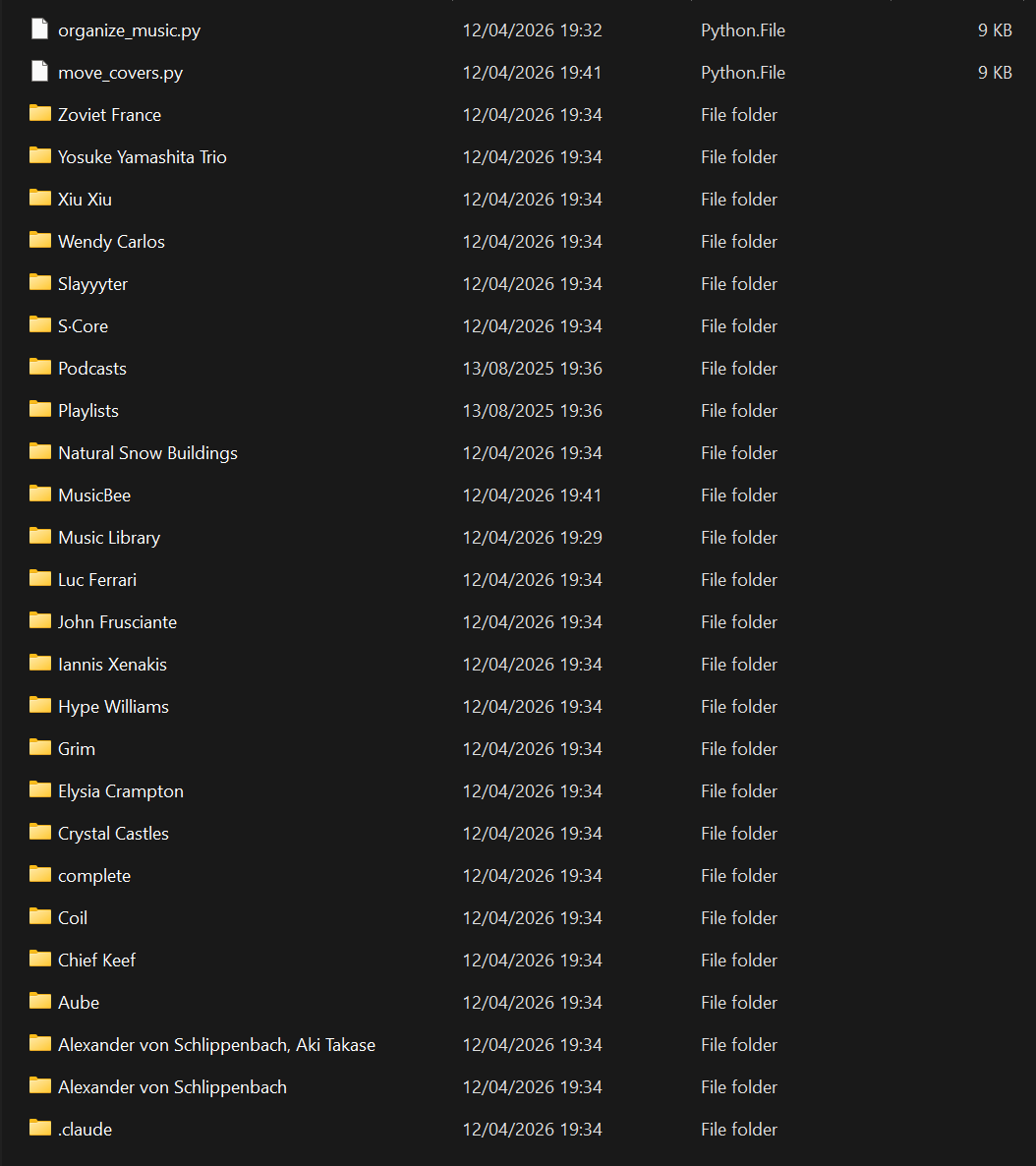Click the John Frusciante folder icon
Screen dimensions: 1036x1166
click(x=40, y=621)
